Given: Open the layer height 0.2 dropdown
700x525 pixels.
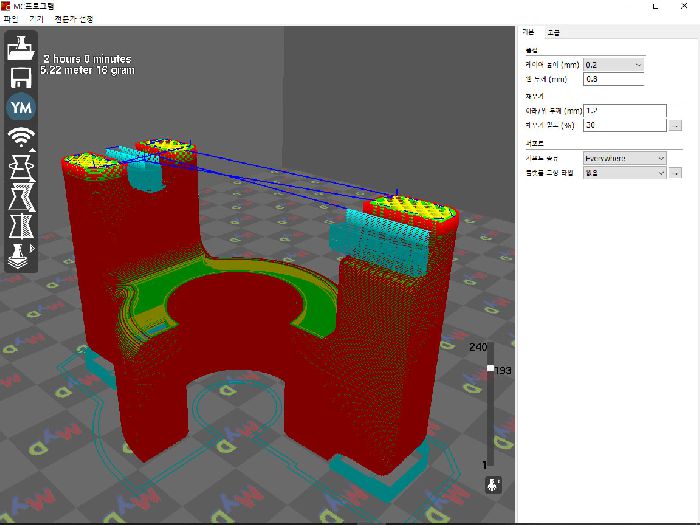Looking at the screenshot, I should (x=614, y=64).
